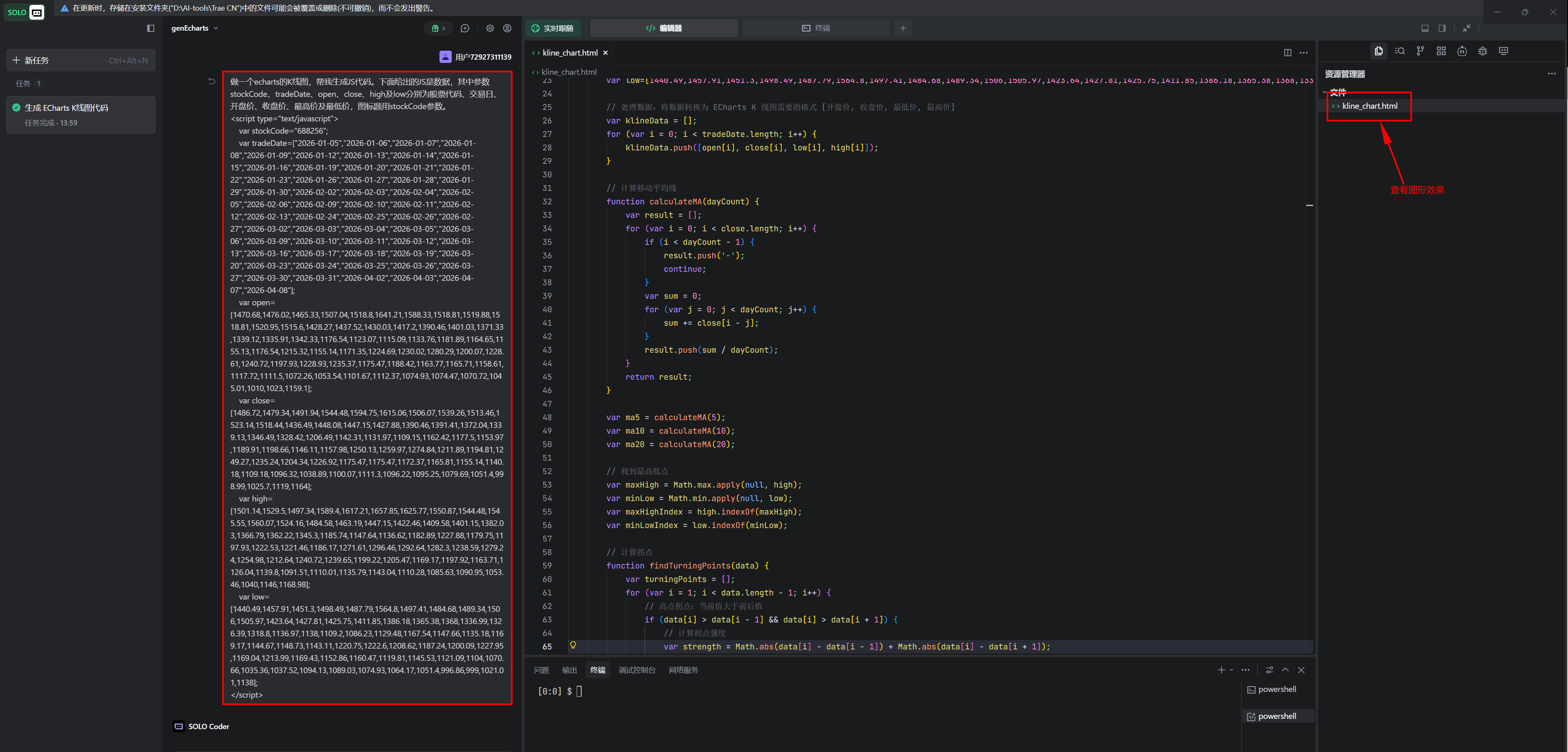Expand the genEcharts project dropdown
1568x752 pixels.
(x=195, y=28)
